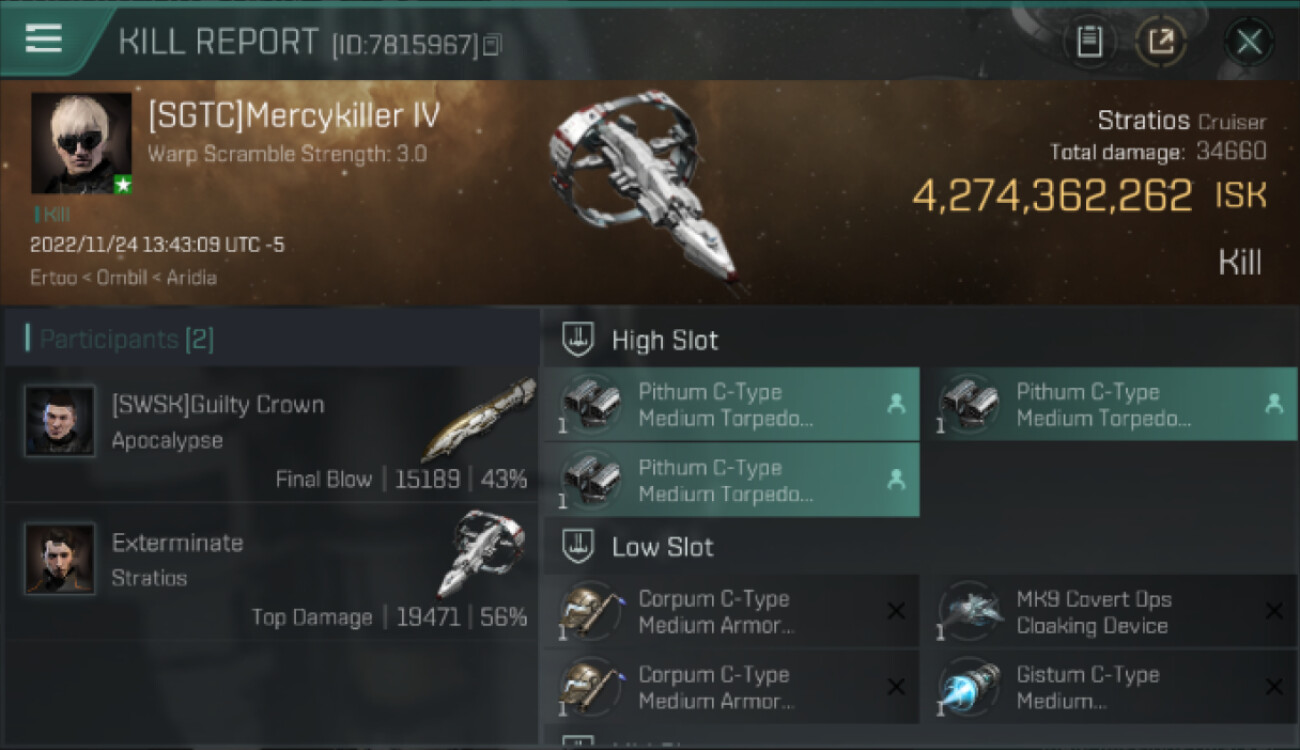Select the Participants [2] tab
The image size is (1300, 750).
[119, 339]
